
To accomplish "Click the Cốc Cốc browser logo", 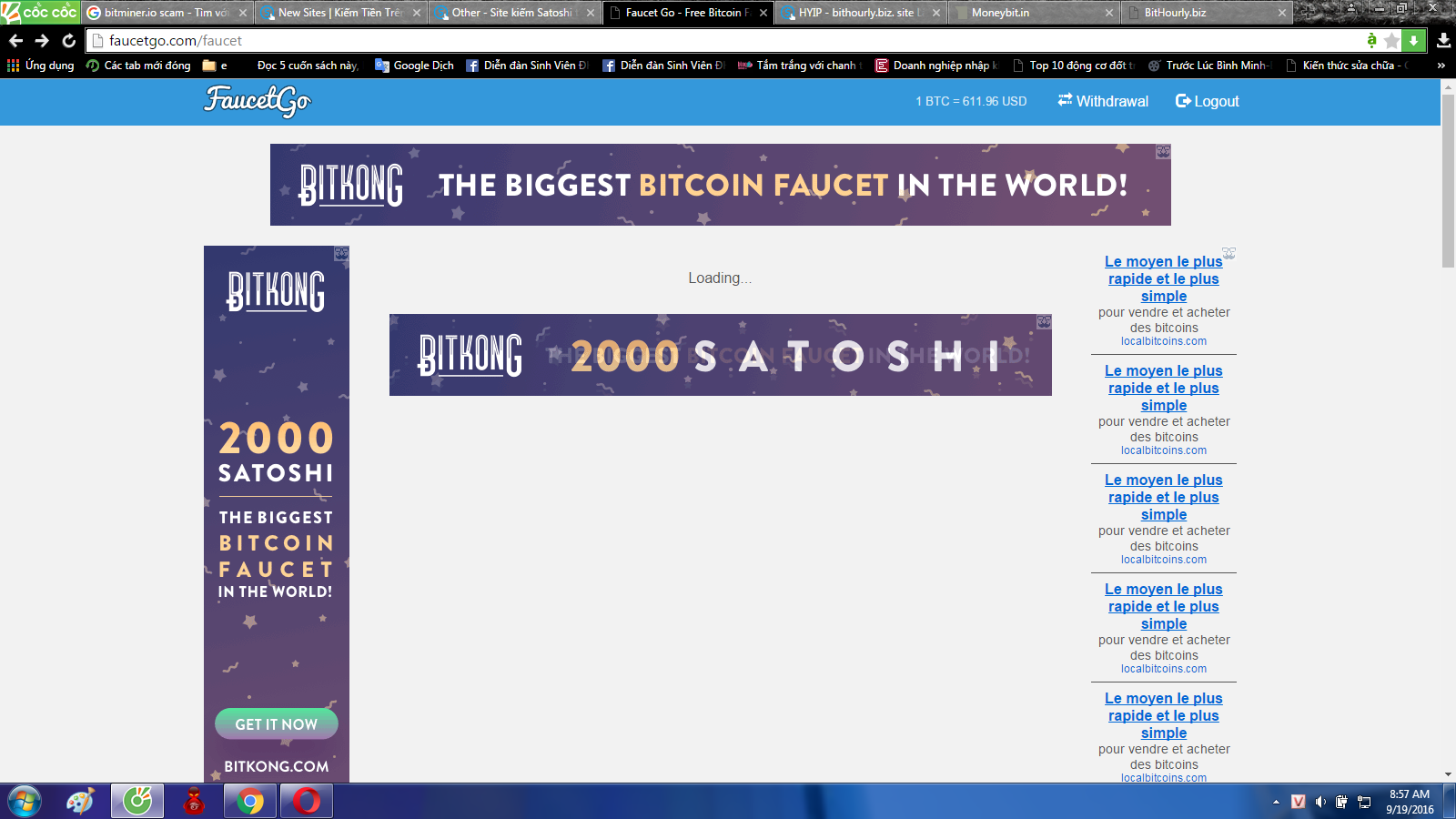I will (39, 12).
